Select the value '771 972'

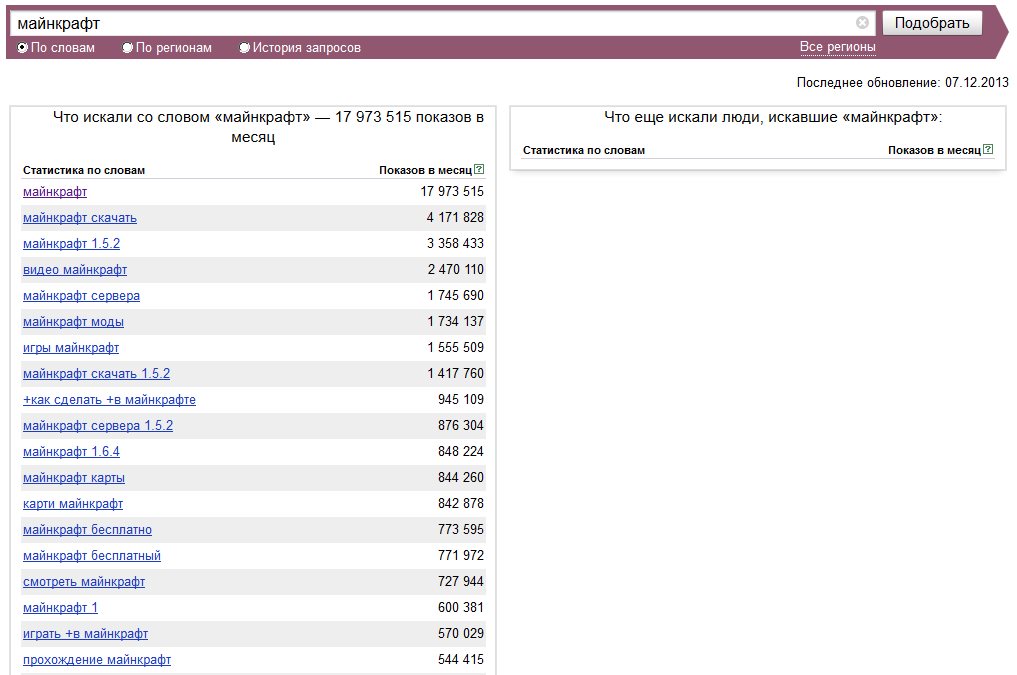coord(461,555)
